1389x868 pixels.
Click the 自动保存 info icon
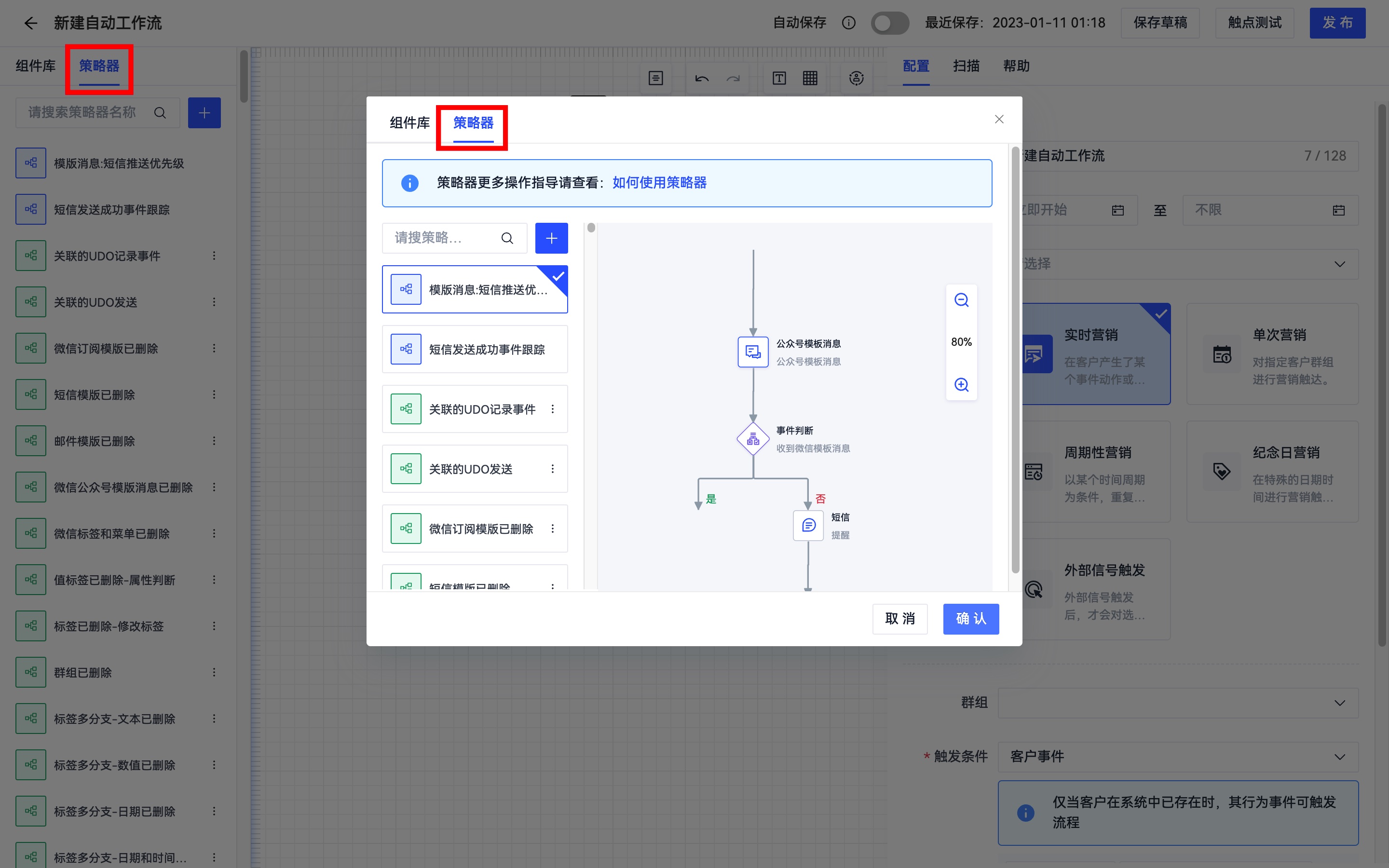[x=848, y=23]
